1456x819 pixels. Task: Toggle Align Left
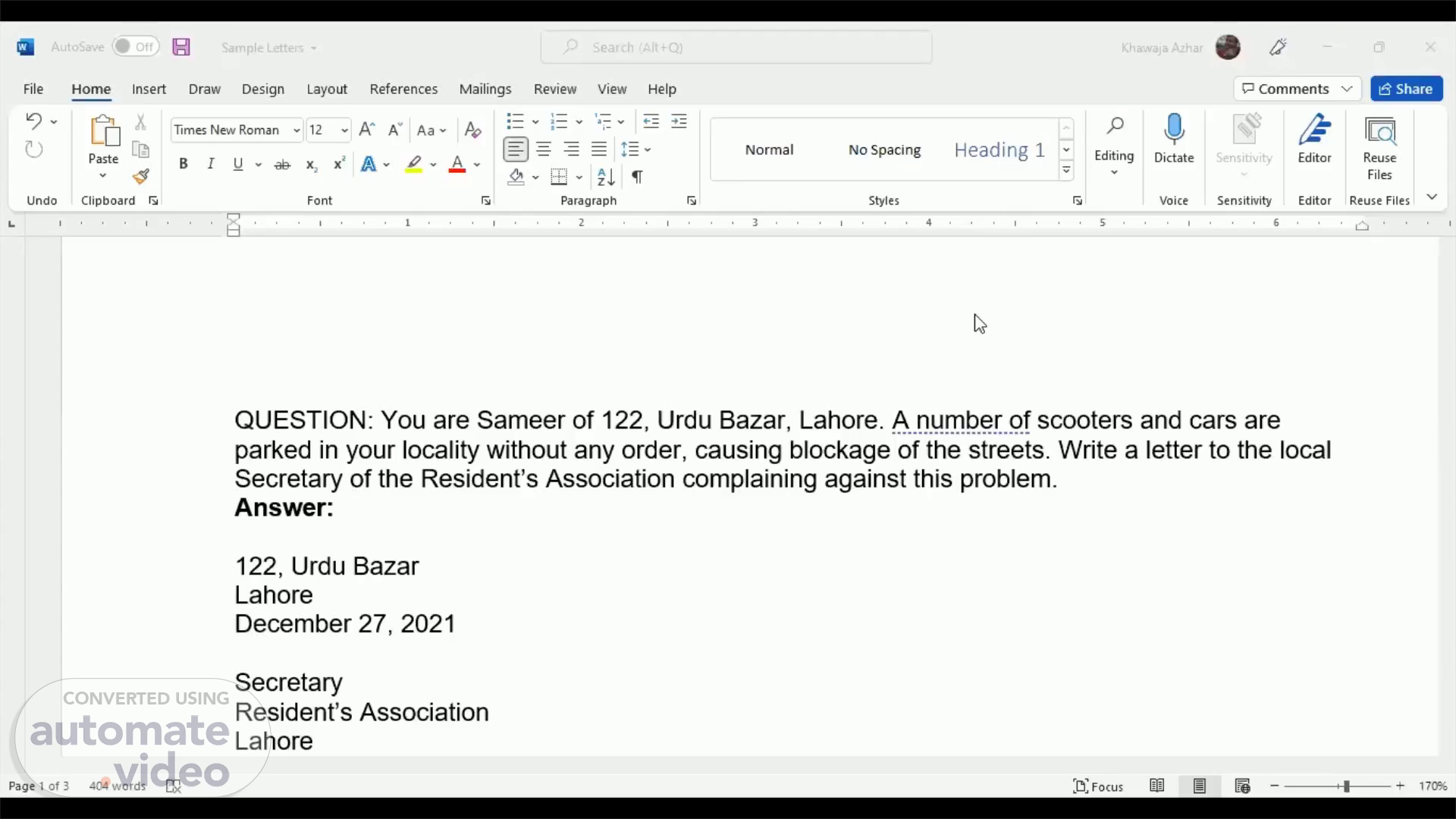516,149
